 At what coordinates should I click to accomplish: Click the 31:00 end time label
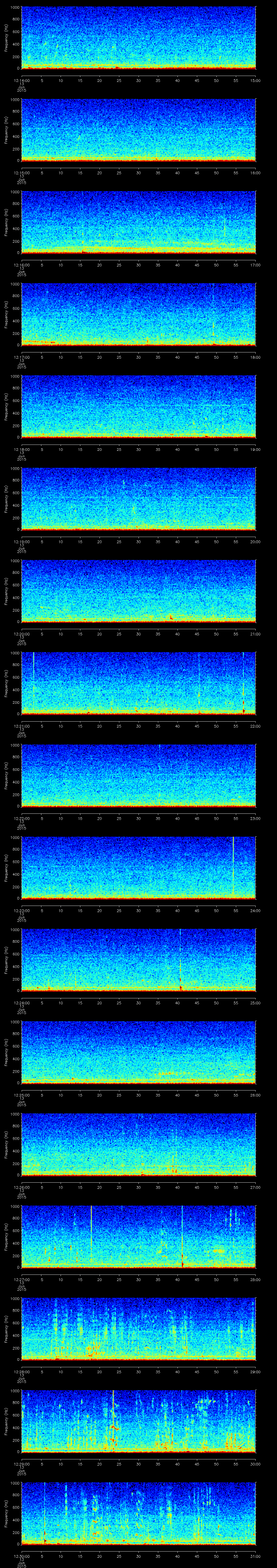tap(255, 1556)
